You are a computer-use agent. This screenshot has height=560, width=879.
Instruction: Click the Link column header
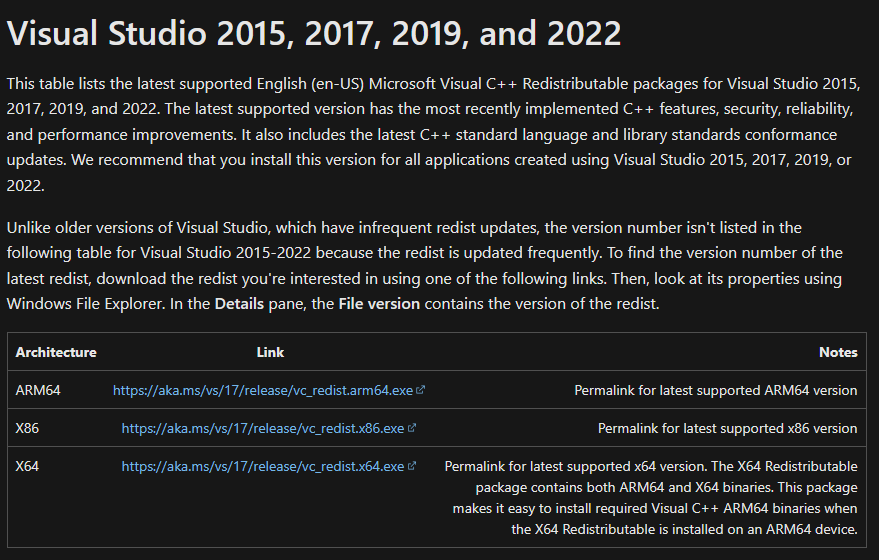(270, 352)
